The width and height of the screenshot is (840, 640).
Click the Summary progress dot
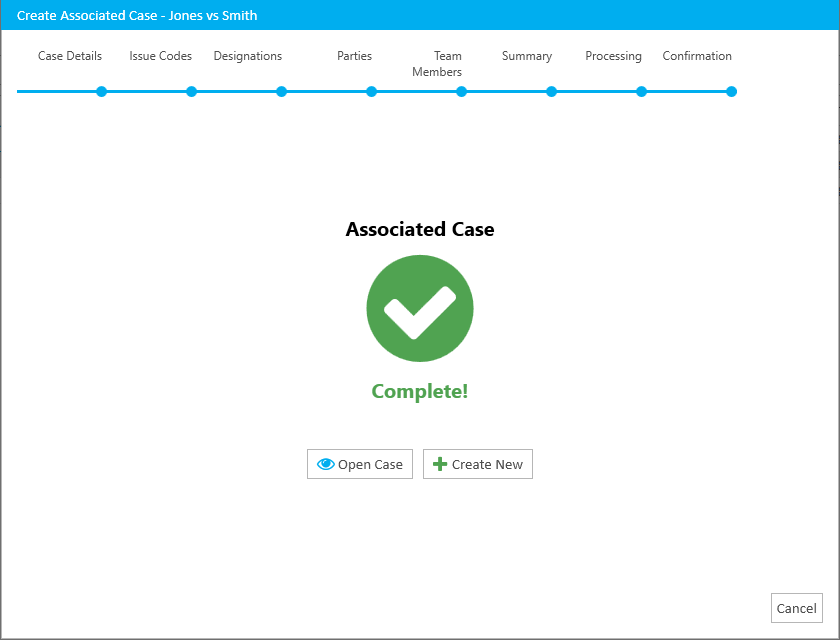551,92
